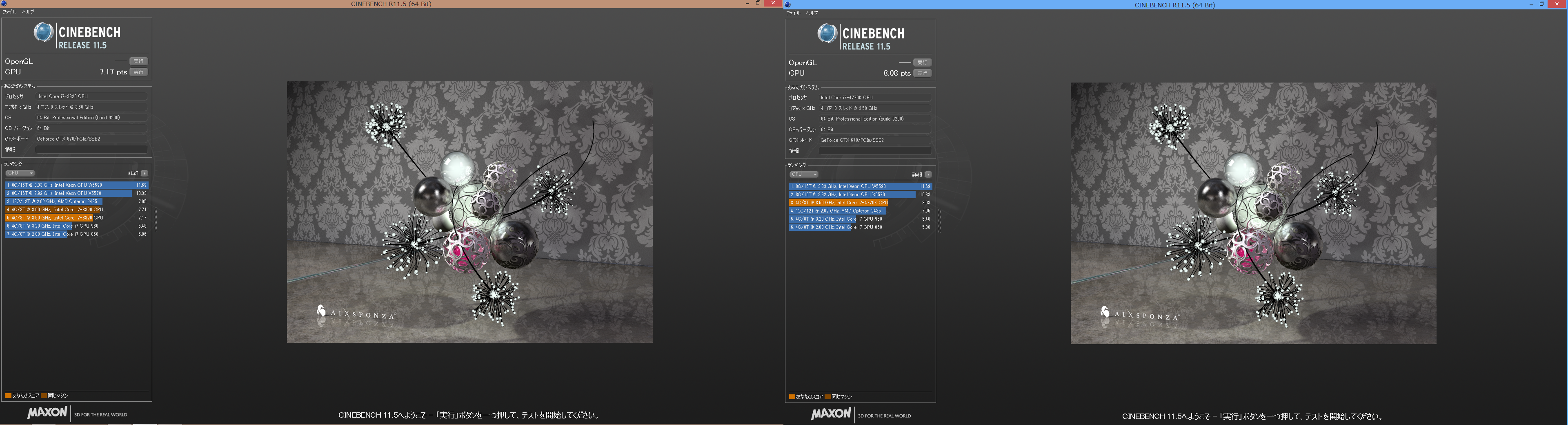1568x425 pixels.
Task: Click the rendered scene image in the left window
Action: click(470, 212)
